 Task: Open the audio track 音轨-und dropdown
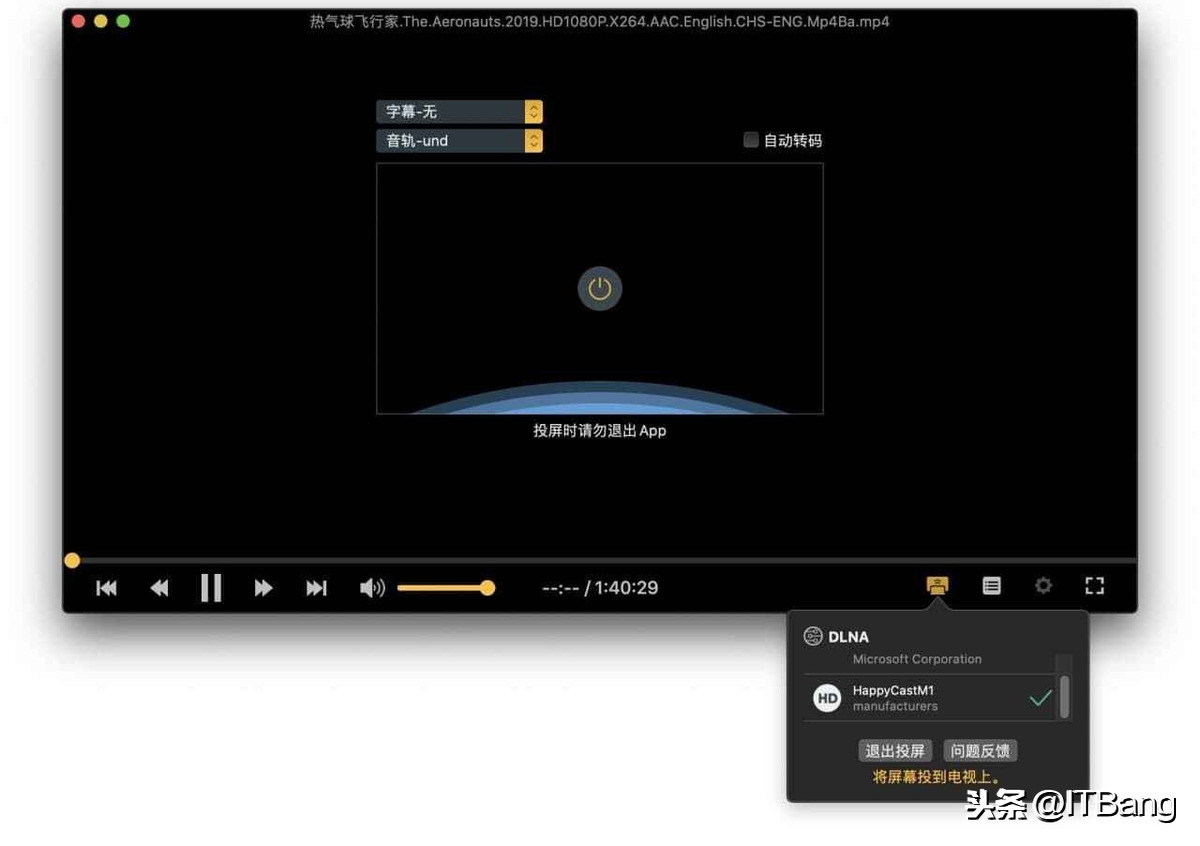coord(459,141)
